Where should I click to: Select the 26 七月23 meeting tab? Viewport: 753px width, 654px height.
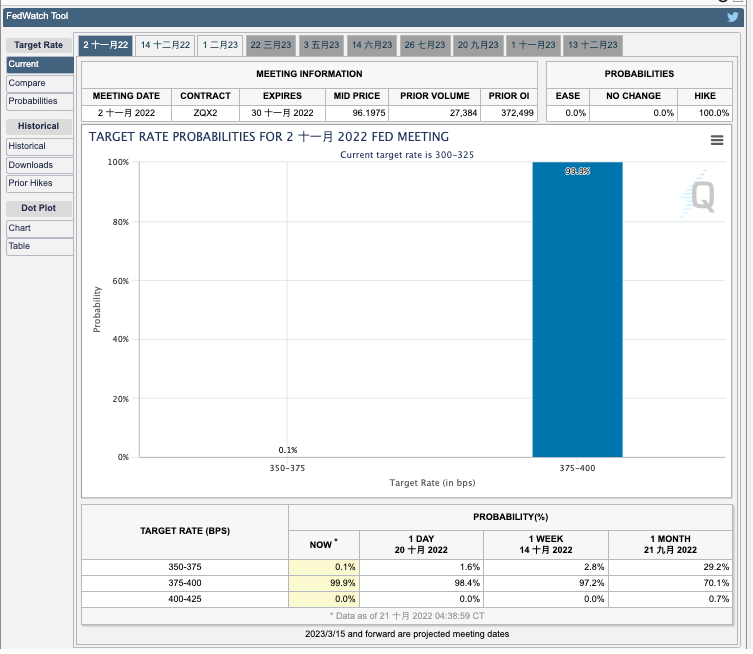click(425, 45)
